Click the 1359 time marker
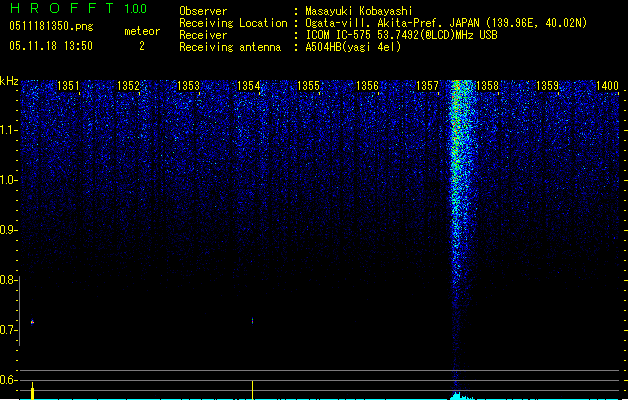This screenshot has width=629, height=400. [x=547, y=86]
